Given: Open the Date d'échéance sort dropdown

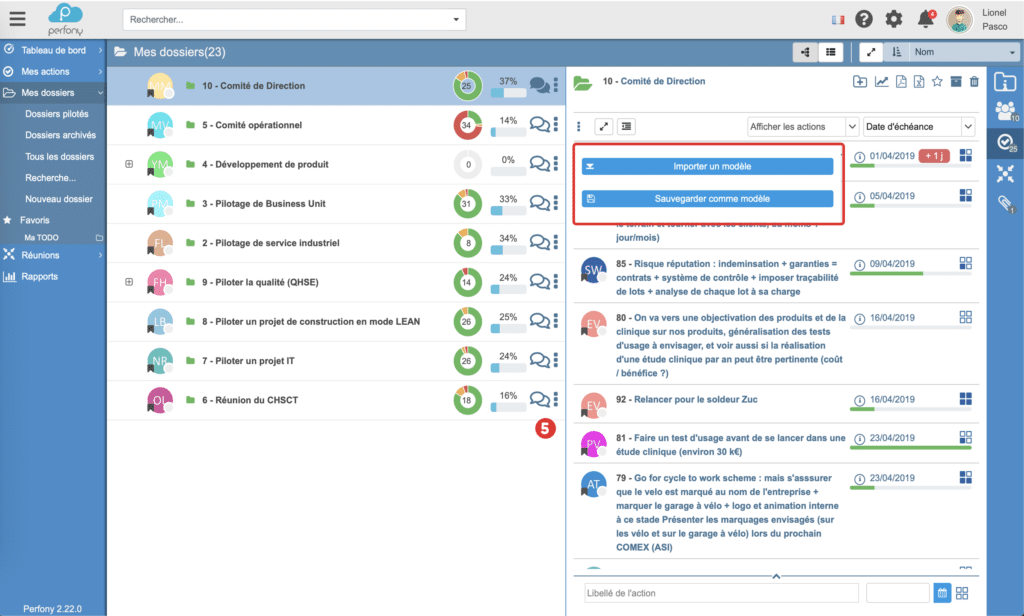Looking at the screenshot, I should point(918,127).
